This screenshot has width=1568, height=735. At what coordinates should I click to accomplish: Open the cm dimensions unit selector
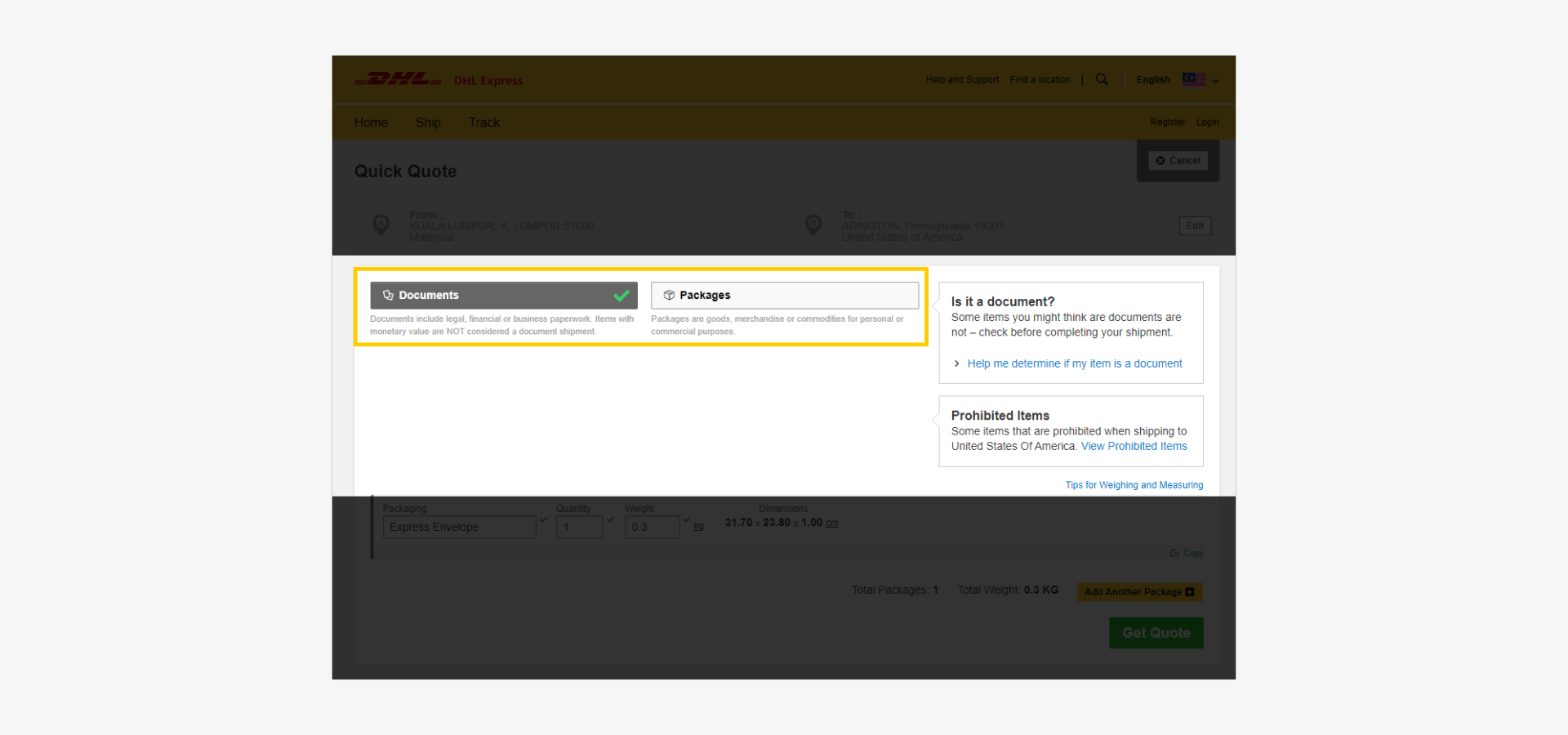click(x=832, y=523)
